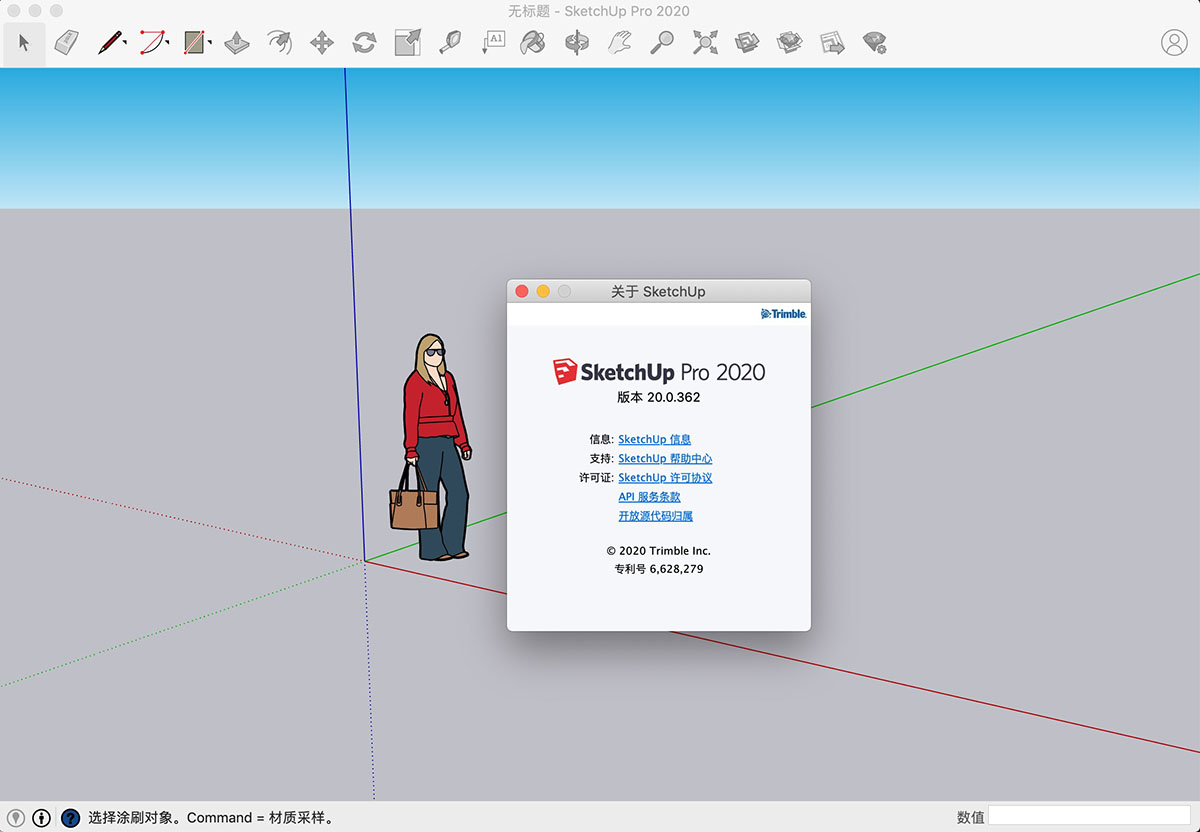Select the woman figure in the model

pos(431,446)
